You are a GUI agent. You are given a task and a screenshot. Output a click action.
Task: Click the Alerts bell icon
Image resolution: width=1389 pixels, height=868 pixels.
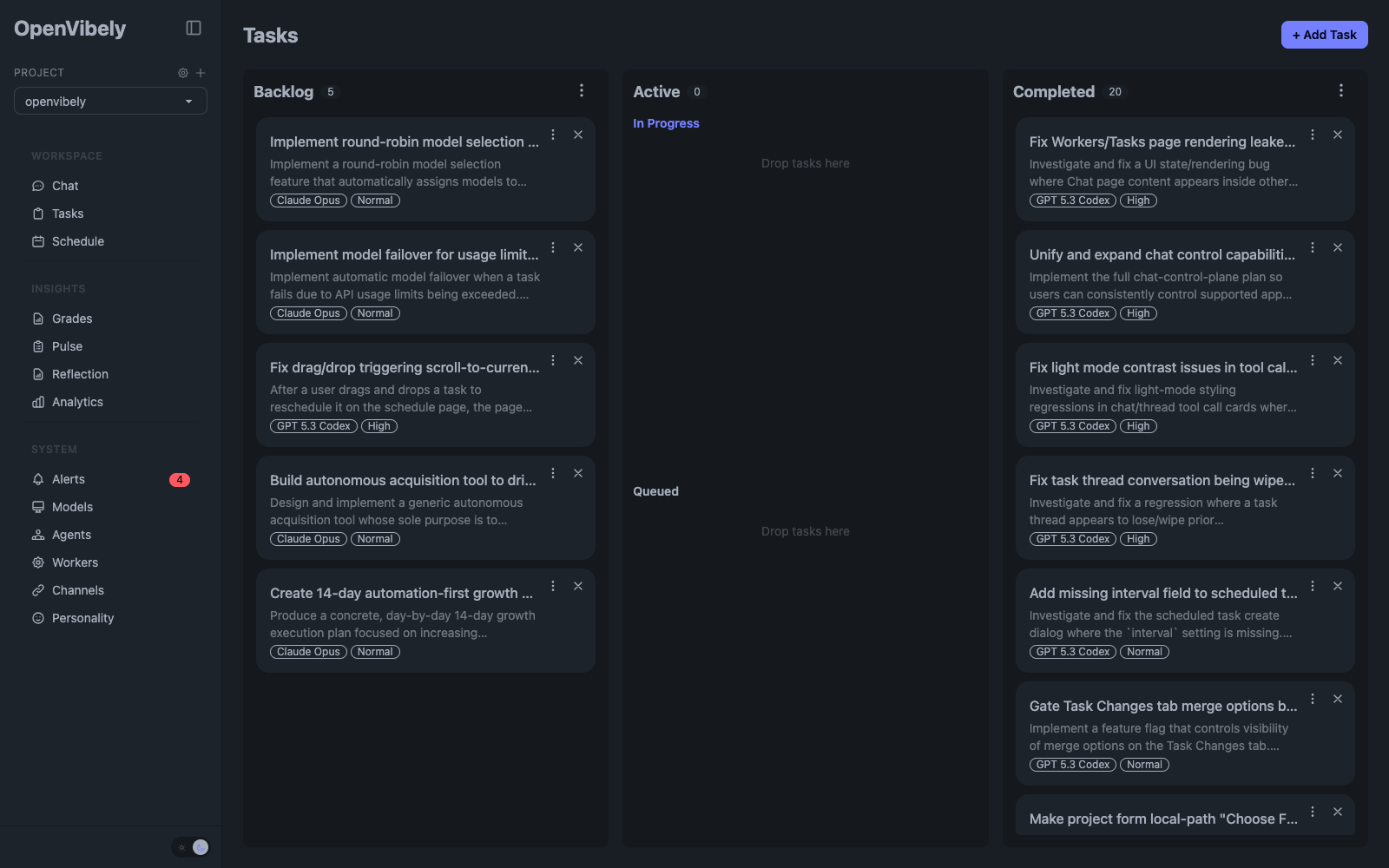(38, 479)
